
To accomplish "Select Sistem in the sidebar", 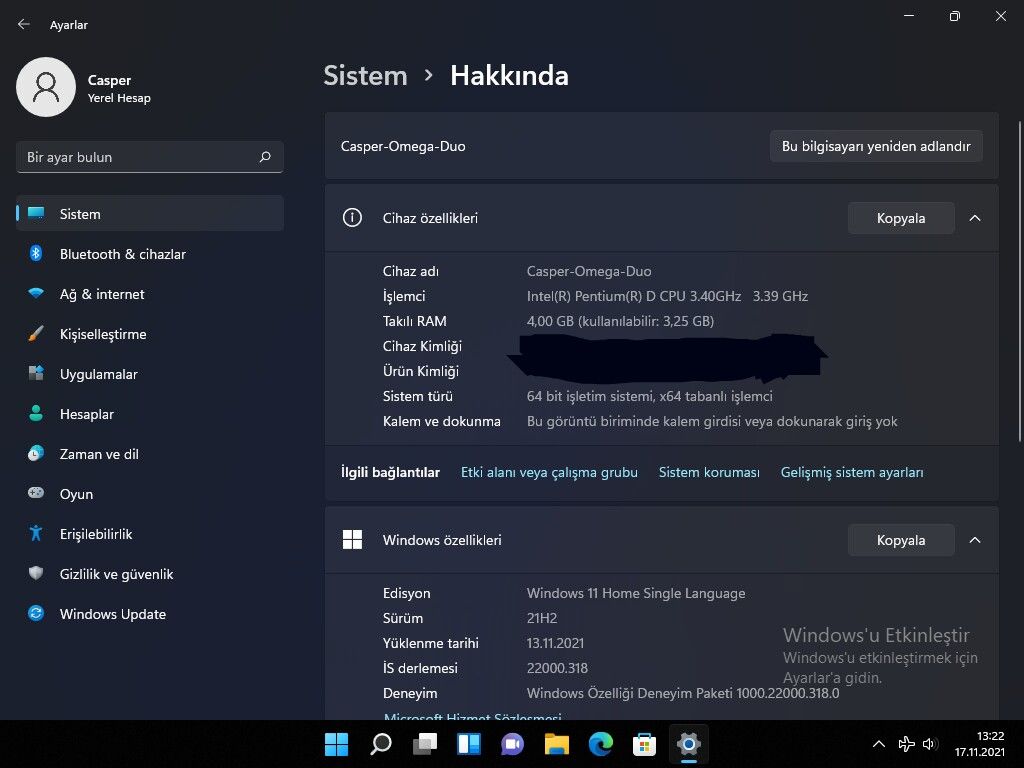I will click(150, 214).
